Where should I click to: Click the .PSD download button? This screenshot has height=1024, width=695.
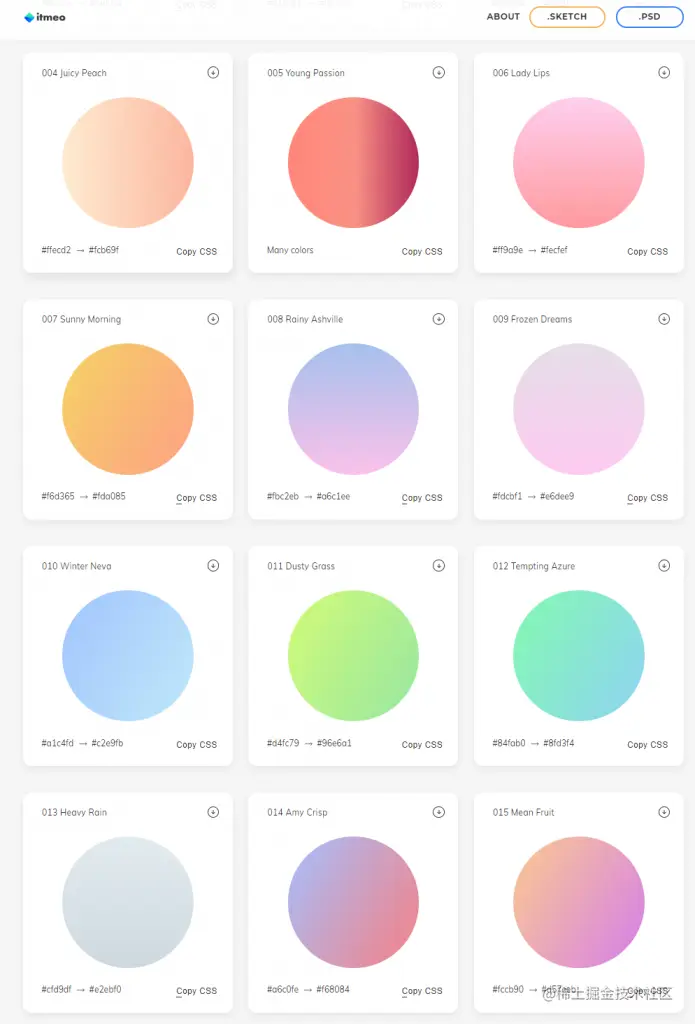[x=650, y=17]
